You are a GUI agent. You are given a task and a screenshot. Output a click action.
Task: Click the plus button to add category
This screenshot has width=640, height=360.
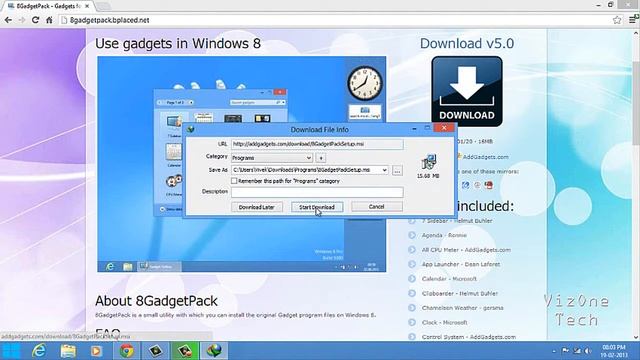(x=321, y=158)
